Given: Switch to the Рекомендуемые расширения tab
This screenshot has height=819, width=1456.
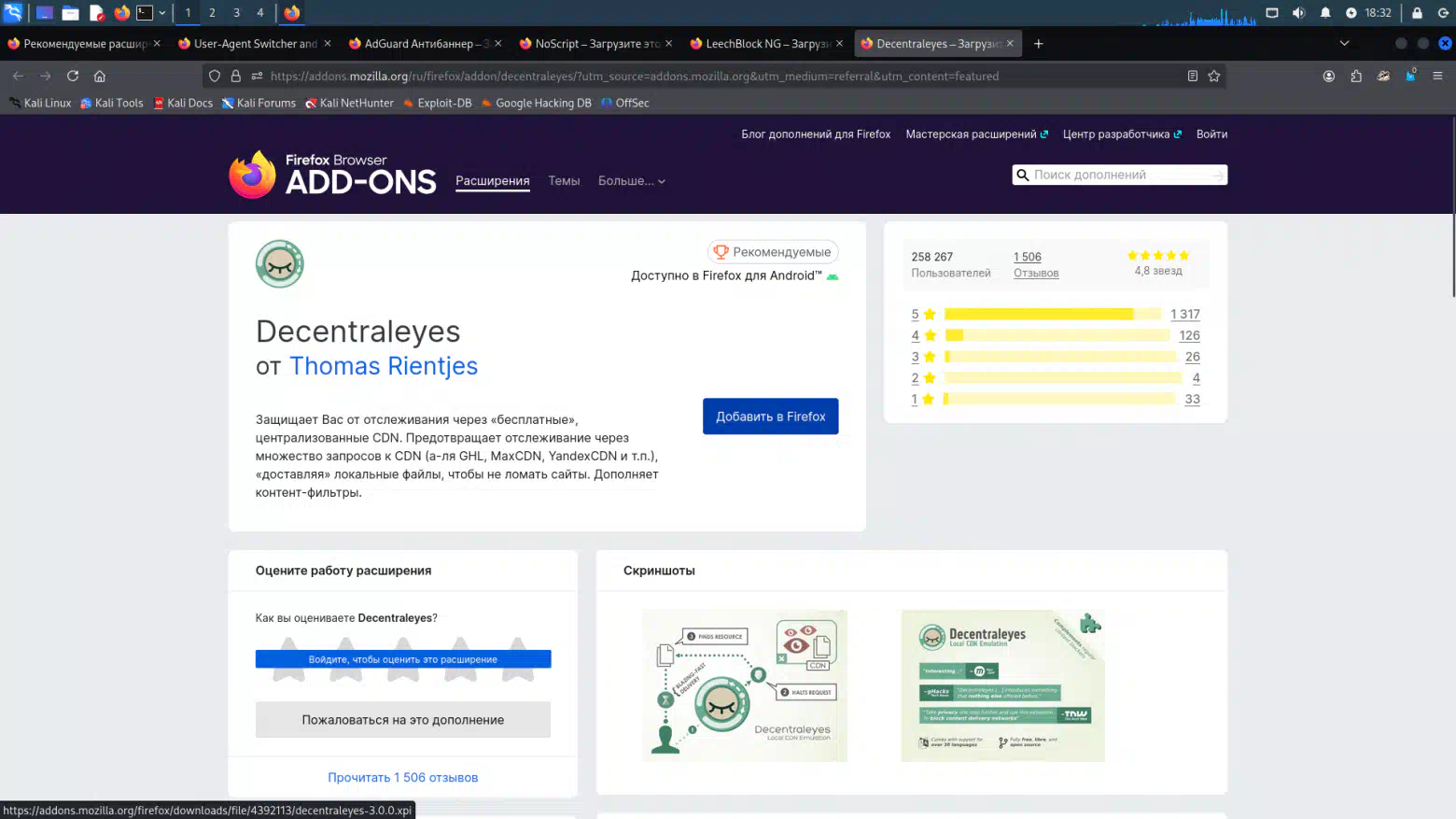Looking at the screenshot, I should [84, 43].
